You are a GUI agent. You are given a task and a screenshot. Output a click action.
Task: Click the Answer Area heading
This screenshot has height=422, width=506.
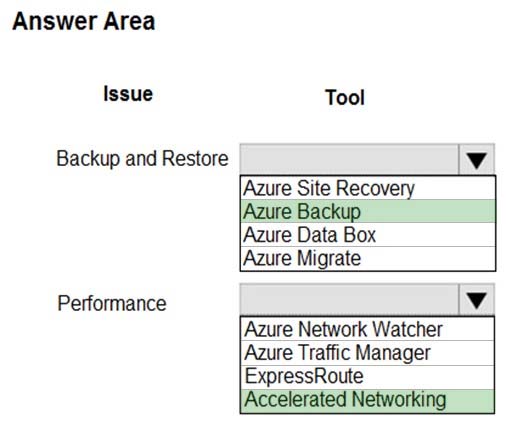[x=84, y=21]
